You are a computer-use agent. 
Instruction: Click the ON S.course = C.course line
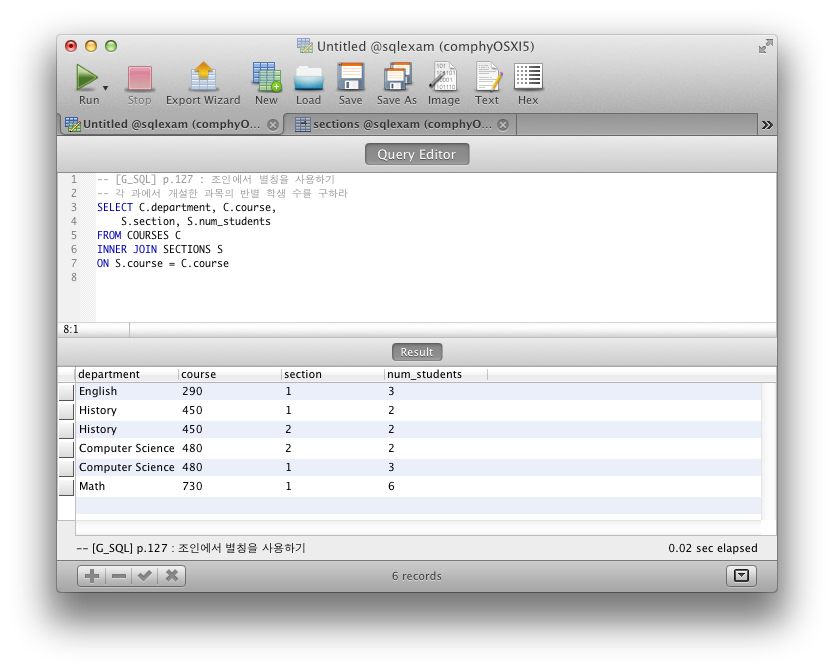tap(163, 263)
